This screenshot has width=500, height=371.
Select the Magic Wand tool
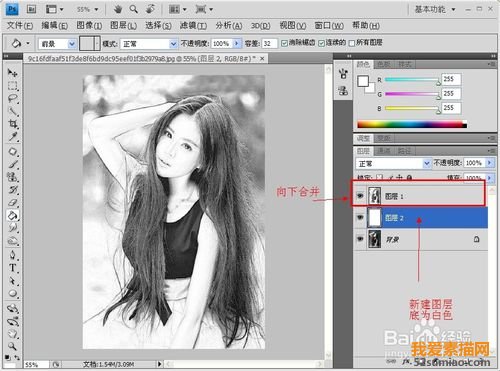[x=13, y=111]
